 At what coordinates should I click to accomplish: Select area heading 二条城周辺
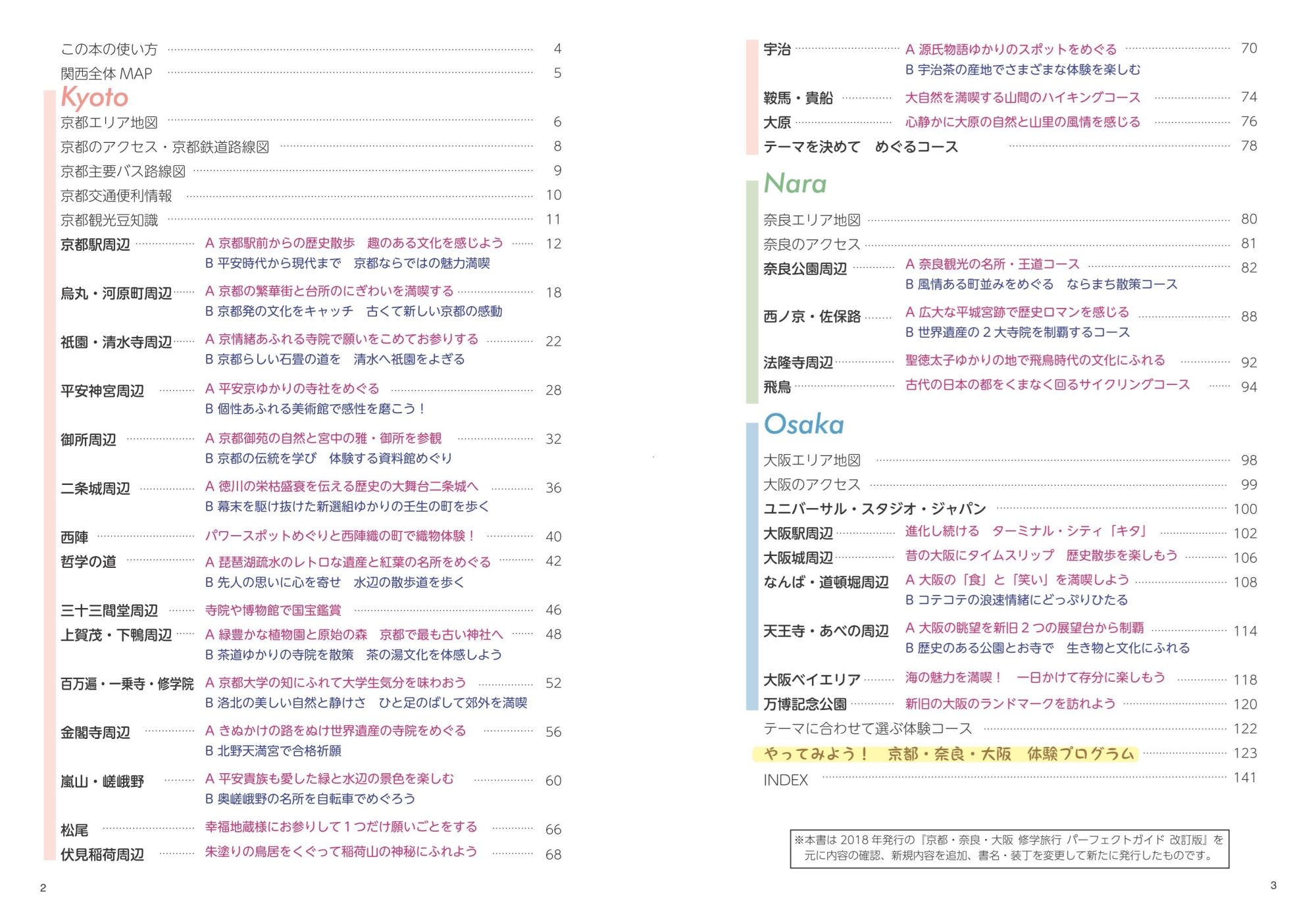pos(95,489)
